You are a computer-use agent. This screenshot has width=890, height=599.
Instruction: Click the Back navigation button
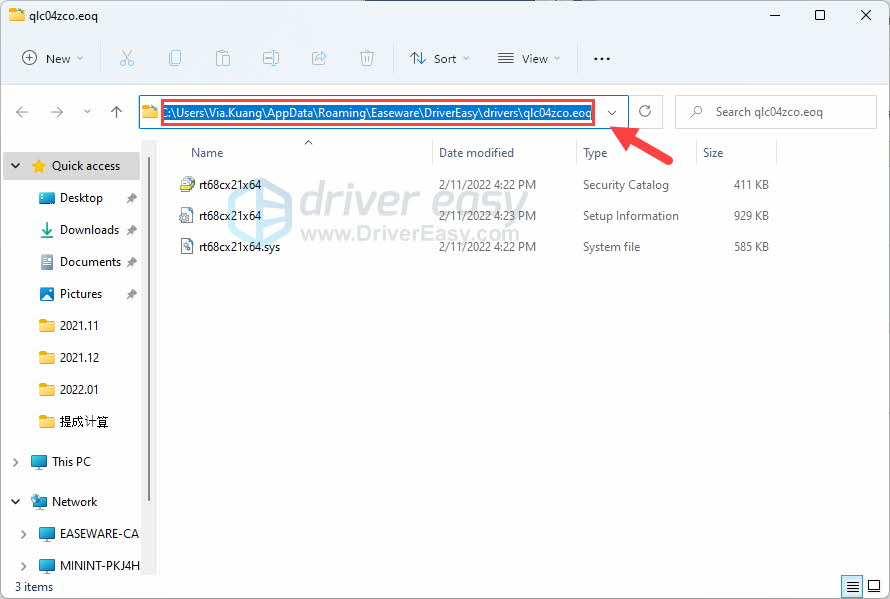pos(22,111)
